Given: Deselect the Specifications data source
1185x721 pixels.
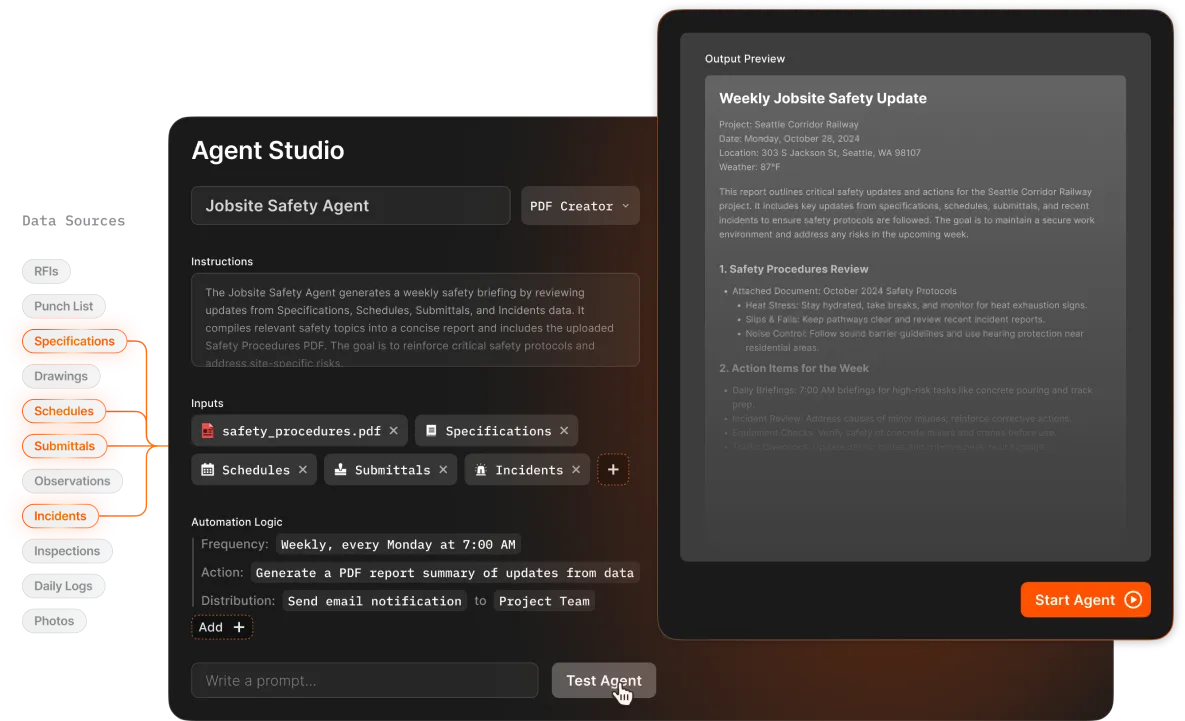Looking at the screenshot, I should click(x=74, y=341).
